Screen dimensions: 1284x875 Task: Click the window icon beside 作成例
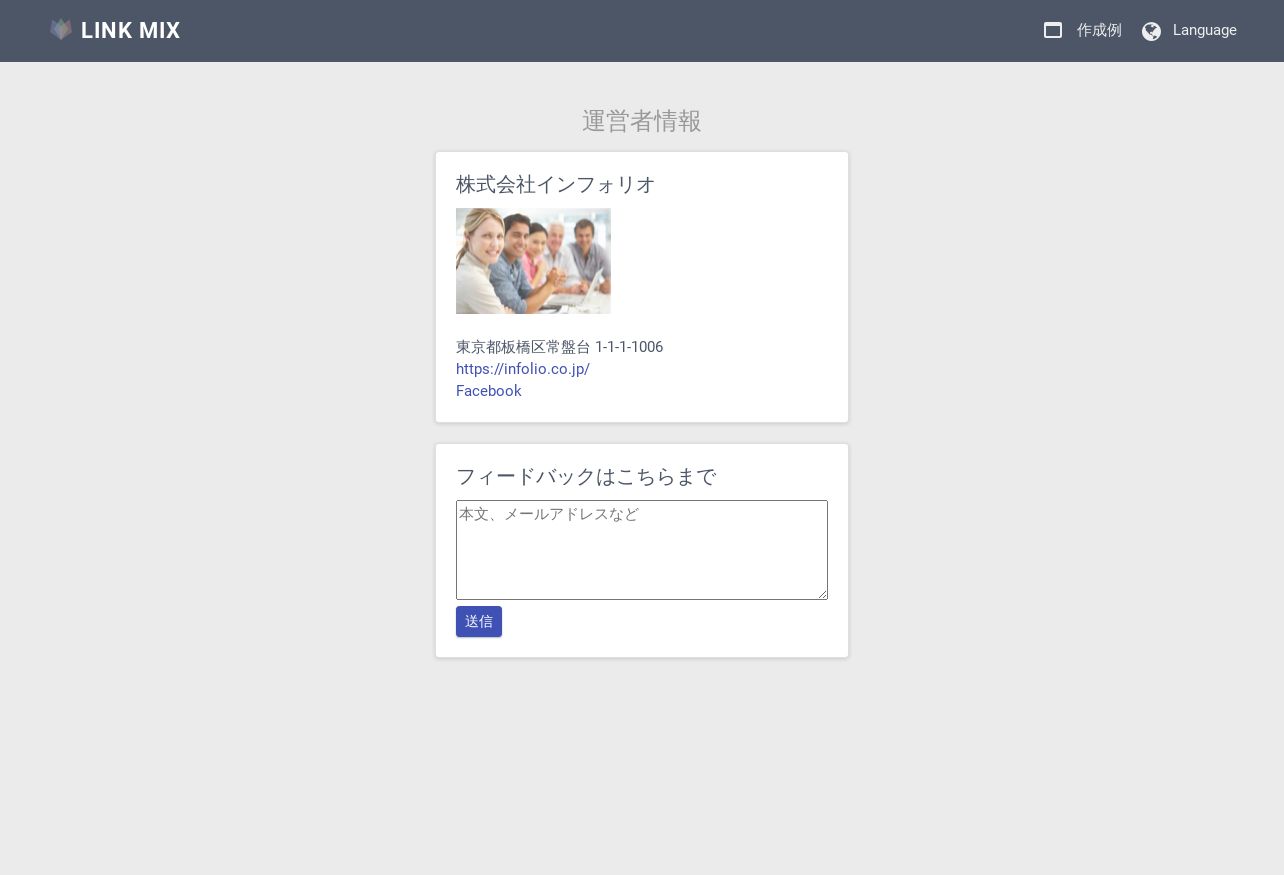coord(1053,30)
